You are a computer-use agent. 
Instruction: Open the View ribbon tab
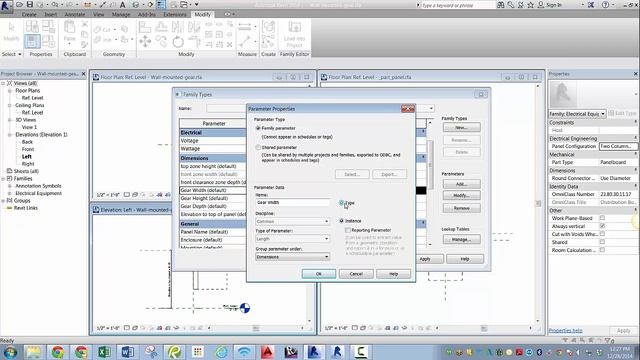[99, 14]
